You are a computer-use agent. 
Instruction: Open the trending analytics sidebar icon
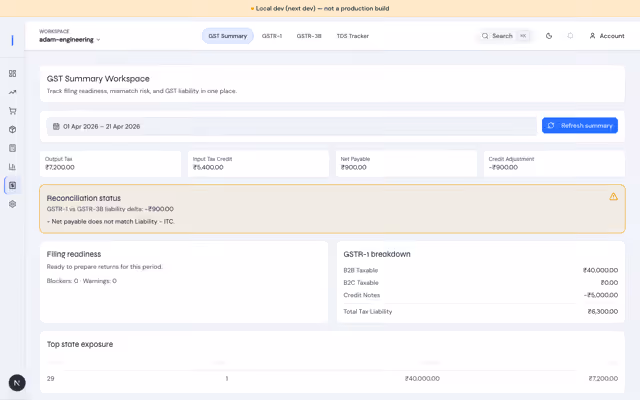[x=13, y=92]
